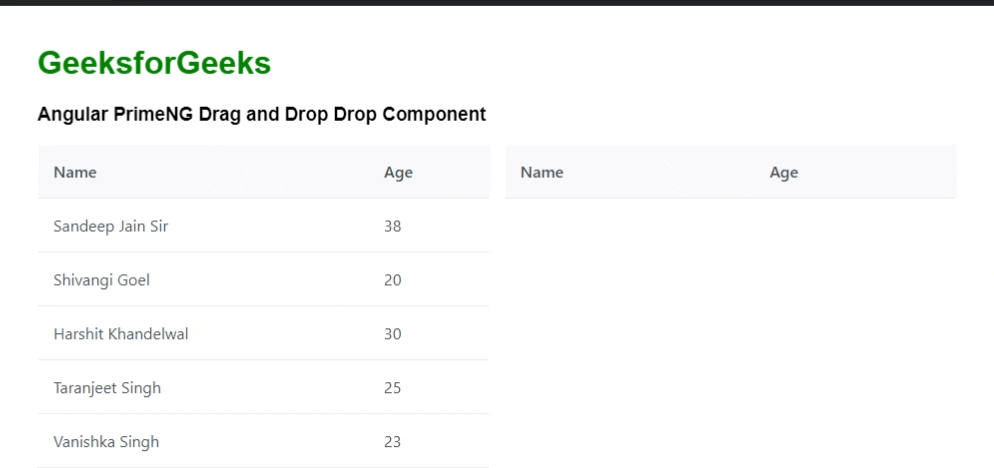Click the GeeksforGeeks green heading
Image resolution: width=994 pixels, height=468 pixels.
tap(154, 63)
